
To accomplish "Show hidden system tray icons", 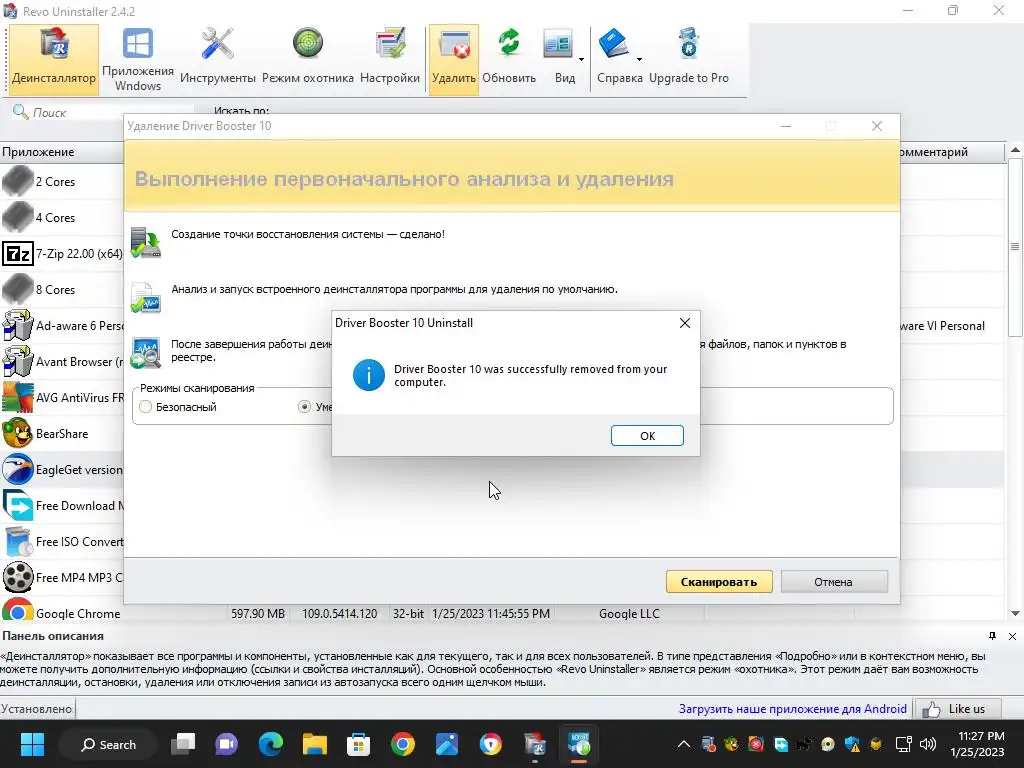I will click(x=683, y=744).
